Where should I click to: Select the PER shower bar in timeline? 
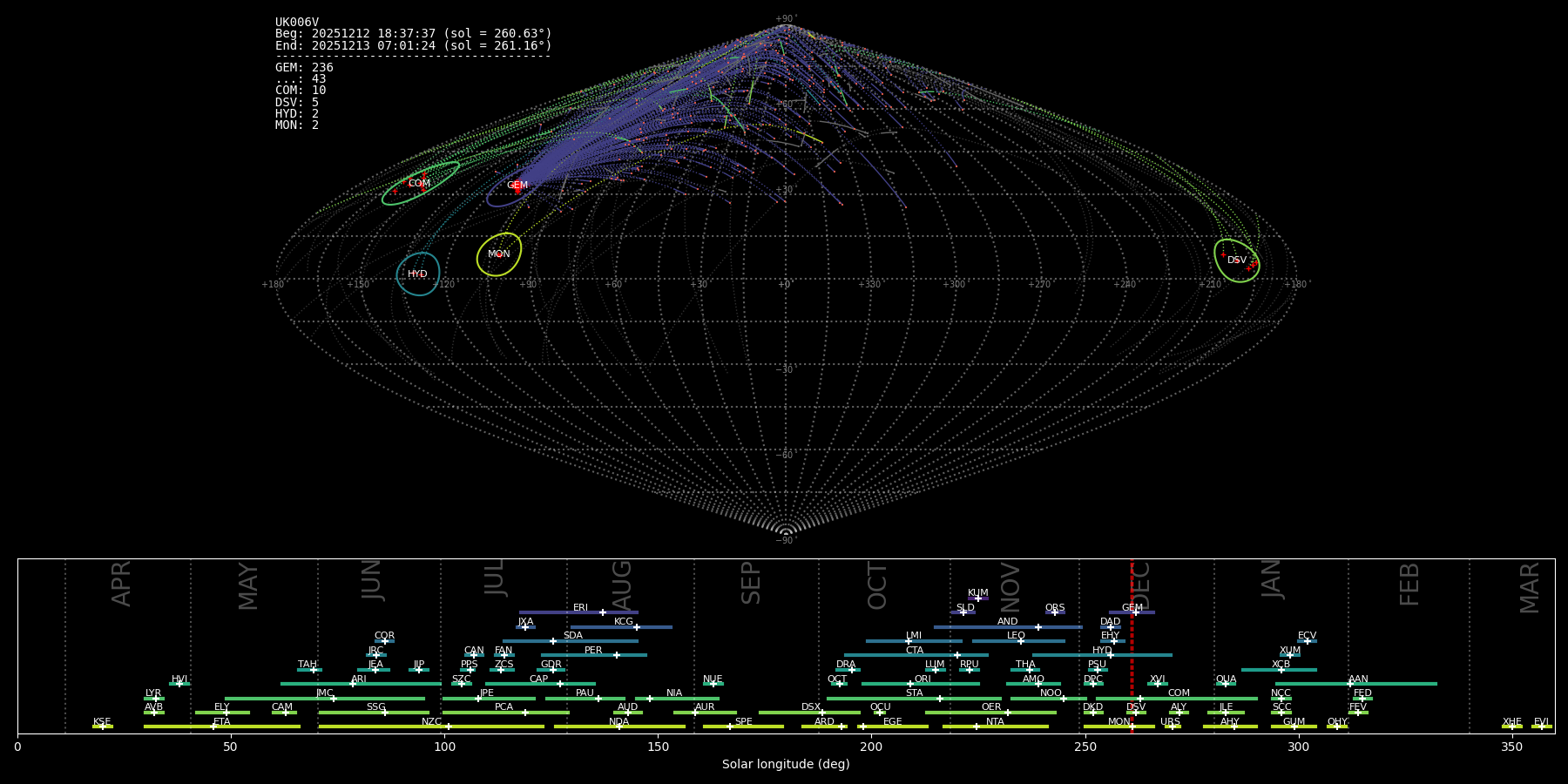[x=593, y=655]
